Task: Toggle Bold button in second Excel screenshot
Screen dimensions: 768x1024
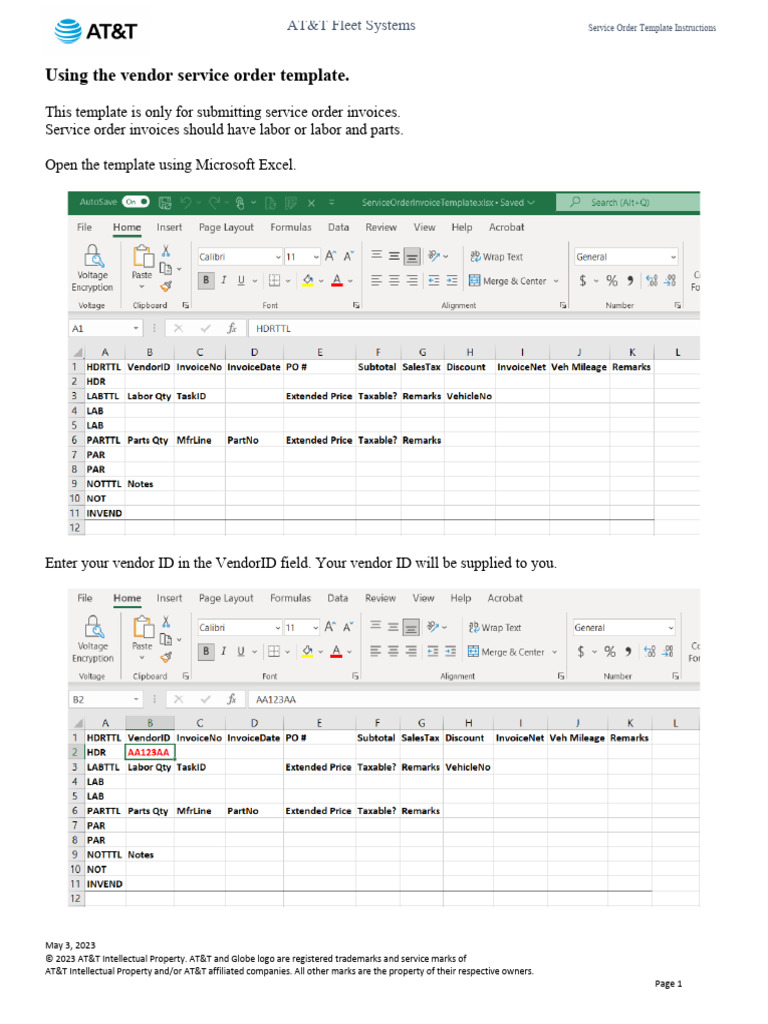Action: (206, 652)
